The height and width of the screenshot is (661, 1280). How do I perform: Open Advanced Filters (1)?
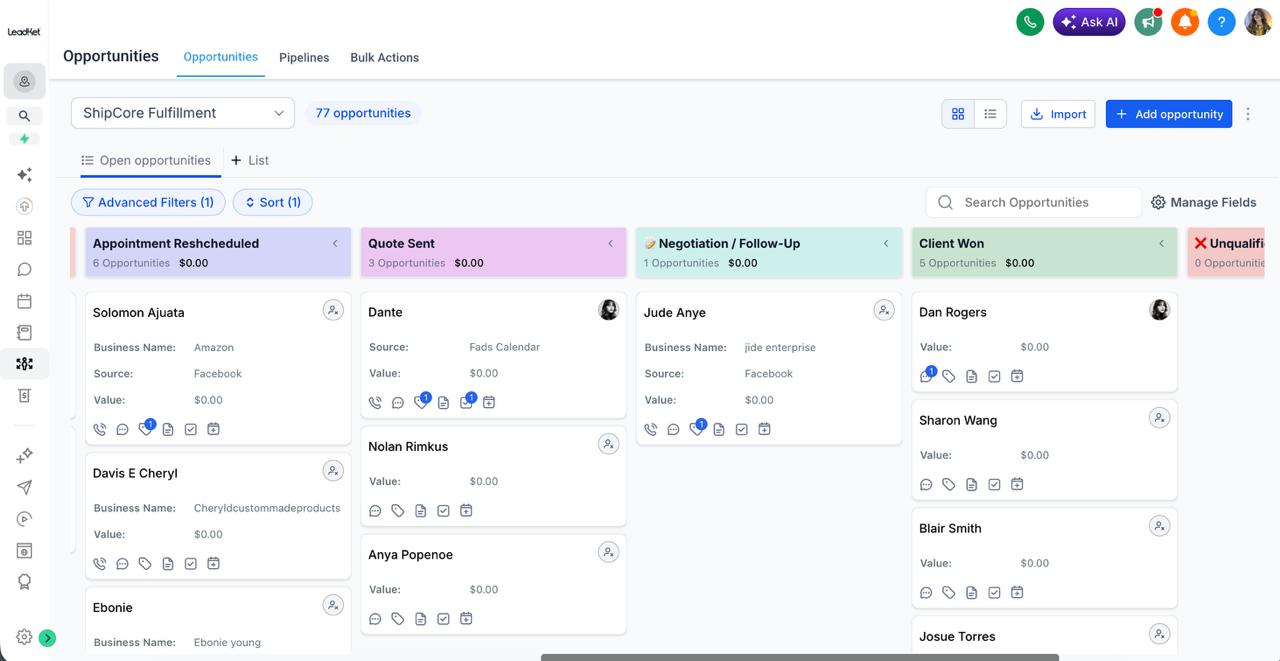(148, 202)
